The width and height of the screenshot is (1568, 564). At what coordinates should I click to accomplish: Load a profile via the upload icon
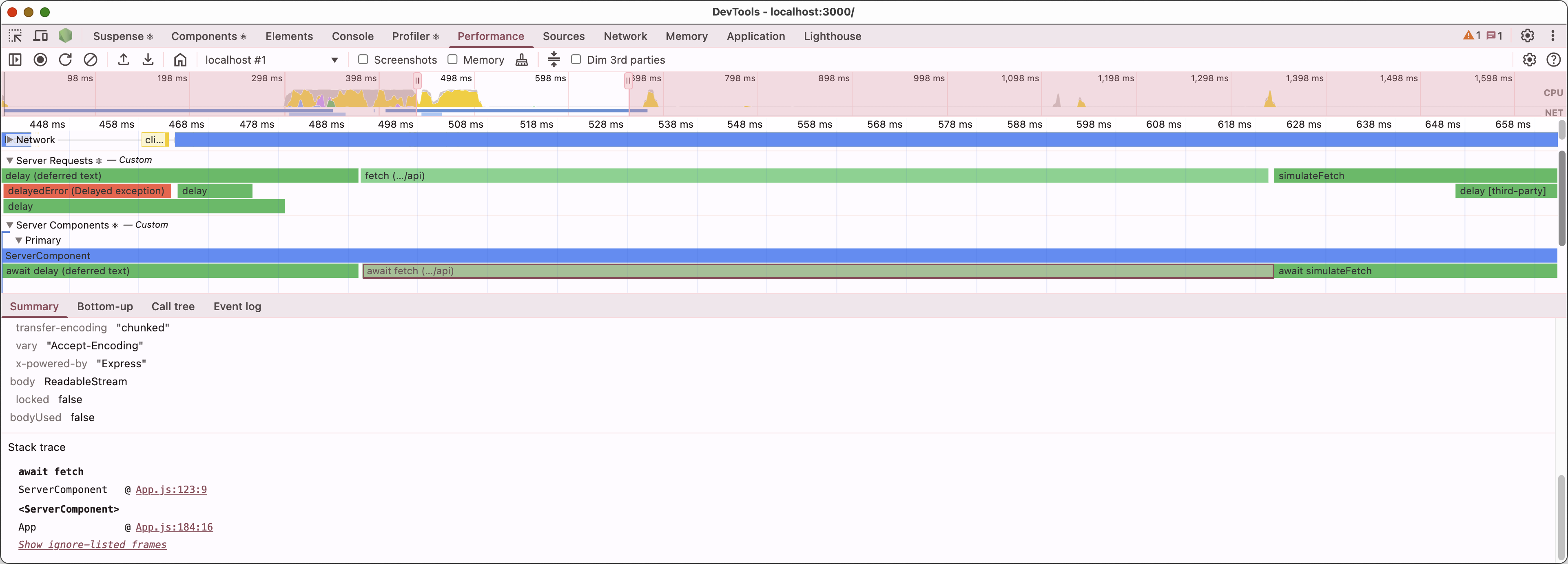124,60
